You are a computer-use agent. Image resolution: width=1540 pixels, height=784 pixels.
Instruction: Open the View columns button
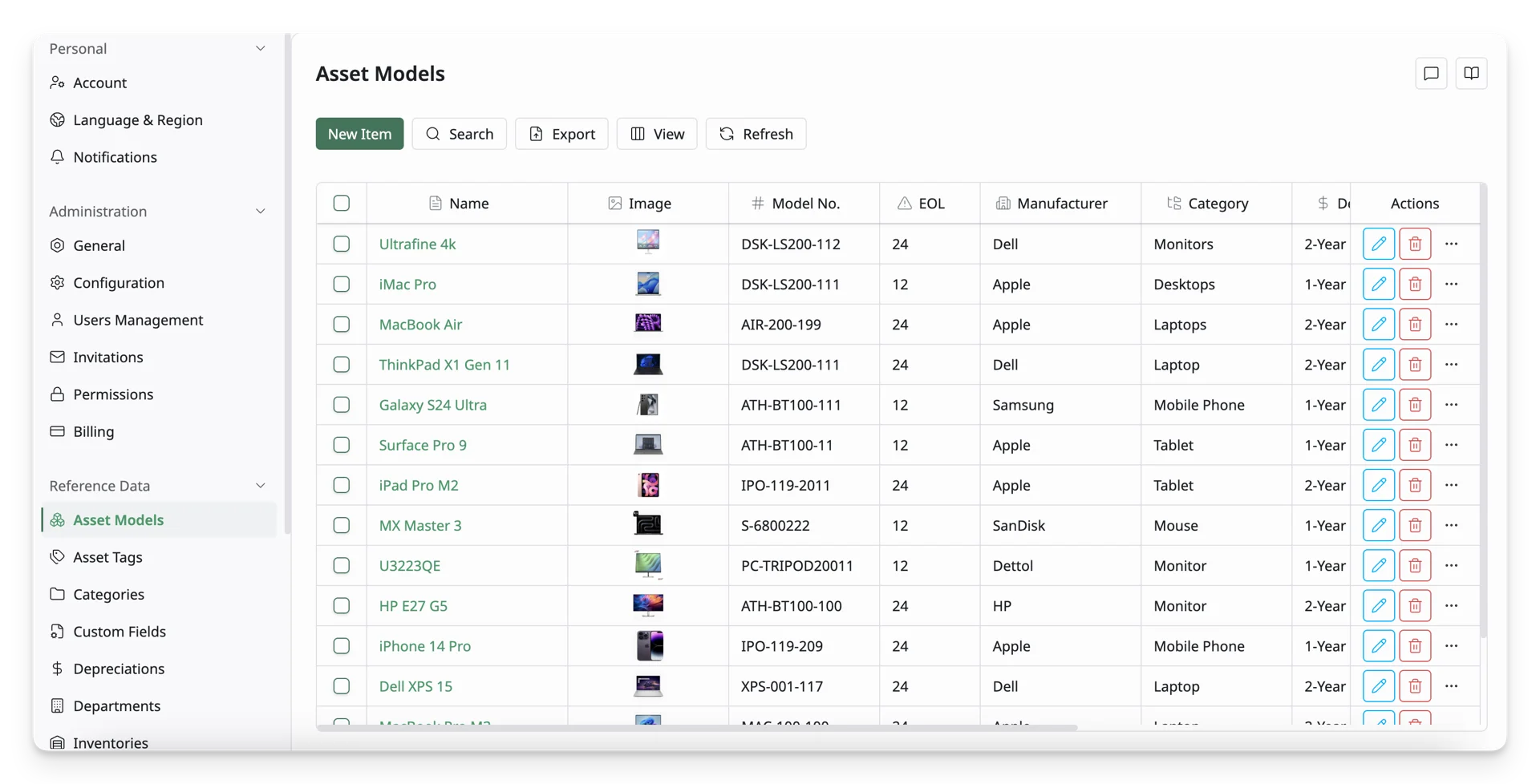(657, 134)
